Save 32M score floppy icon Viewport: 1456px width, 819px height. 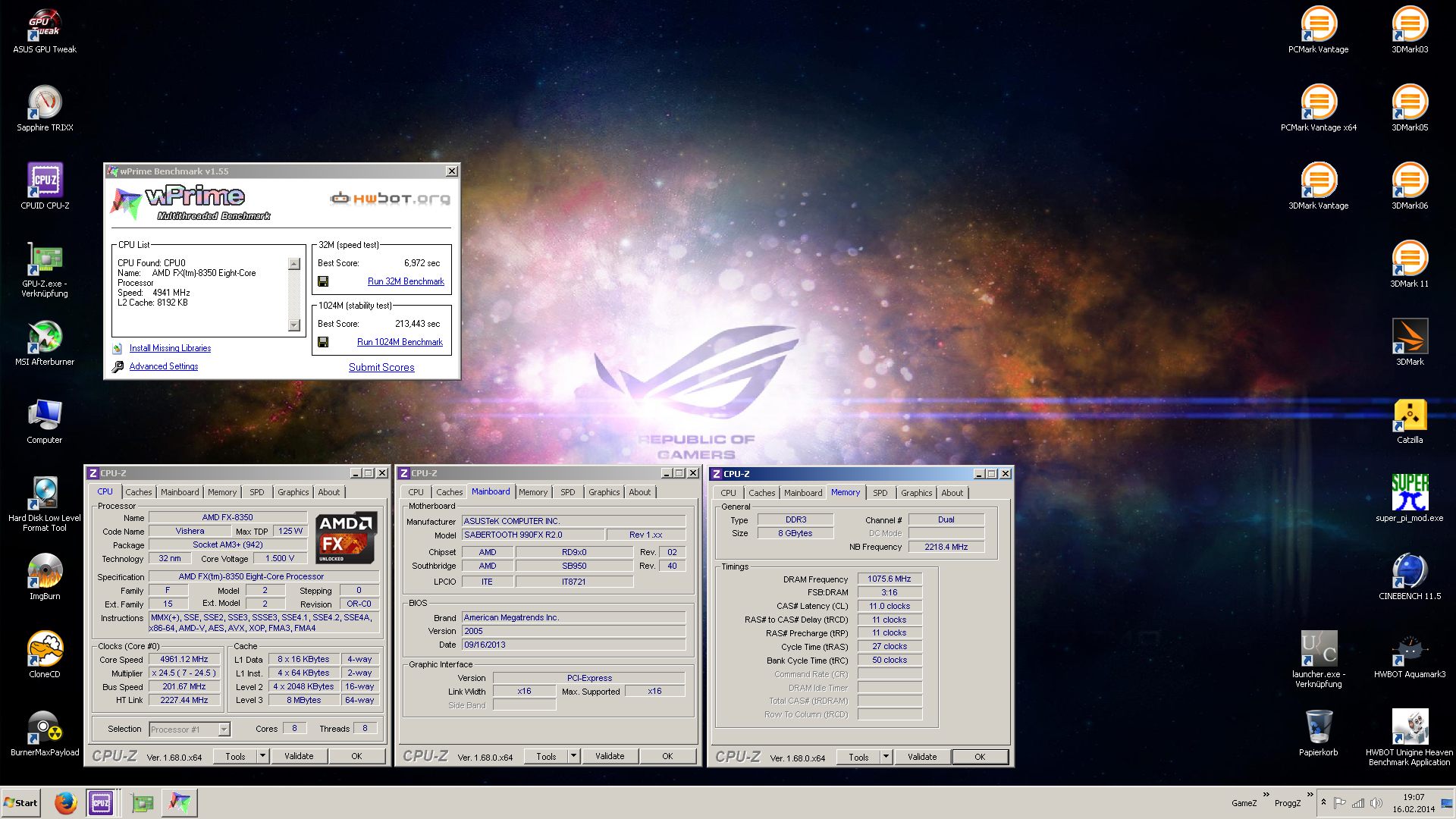tap(323, 281)
